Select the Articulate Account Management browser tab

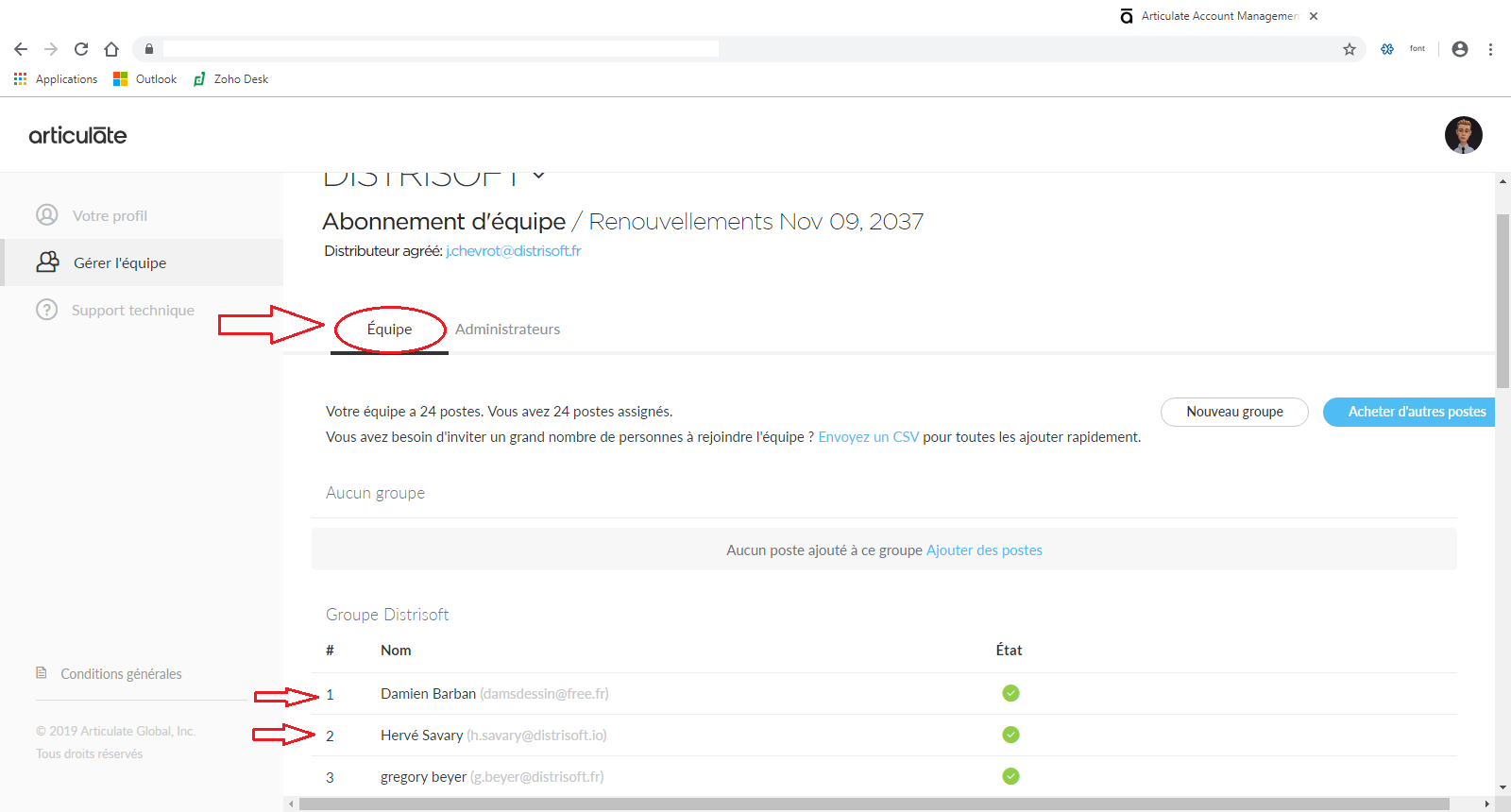click(1218, 16)
